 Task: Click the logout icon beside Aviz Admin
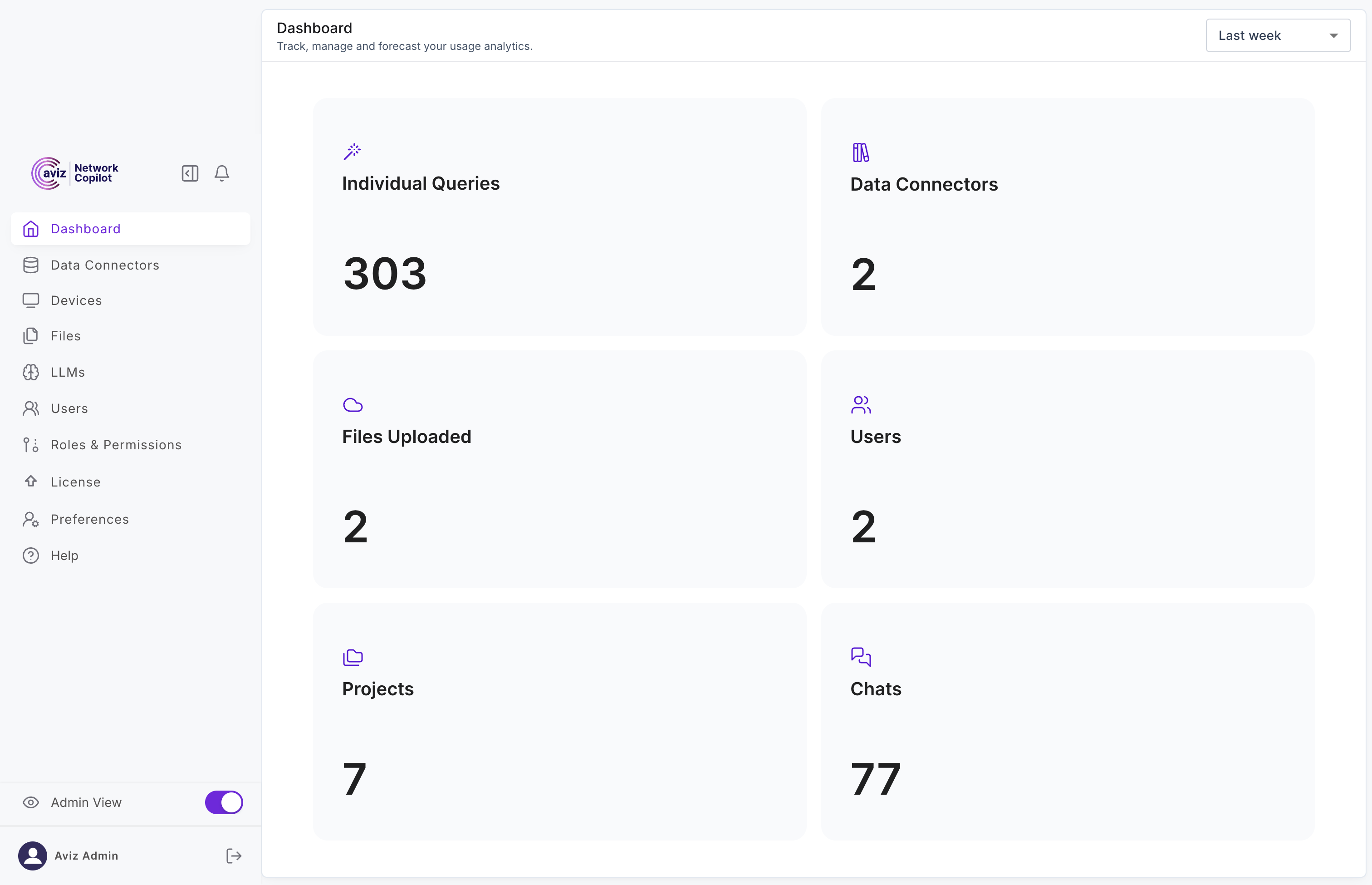click(233, 855)
